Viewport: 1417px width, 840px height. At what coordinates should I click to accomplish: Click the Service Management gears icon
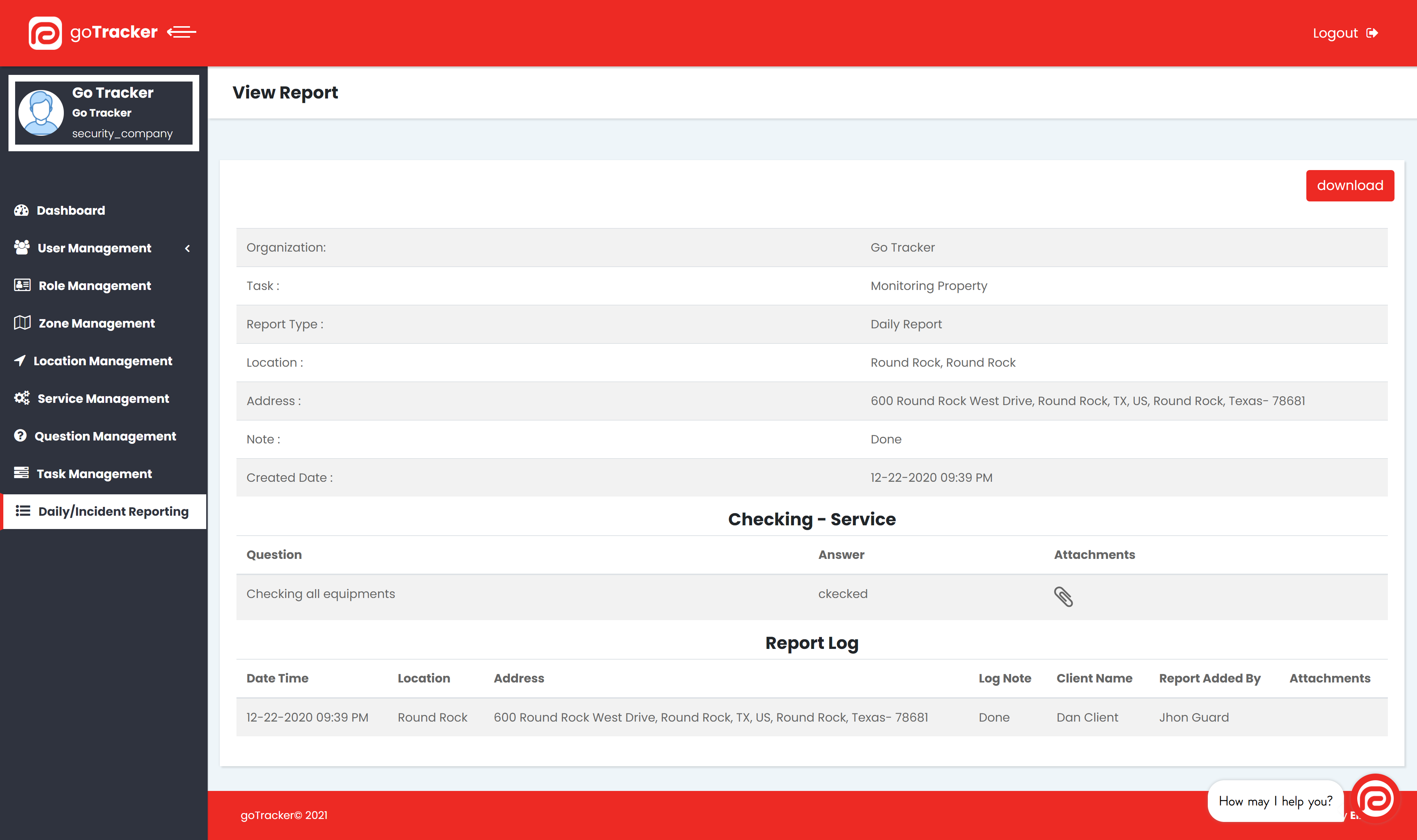[x=21, y=398]
